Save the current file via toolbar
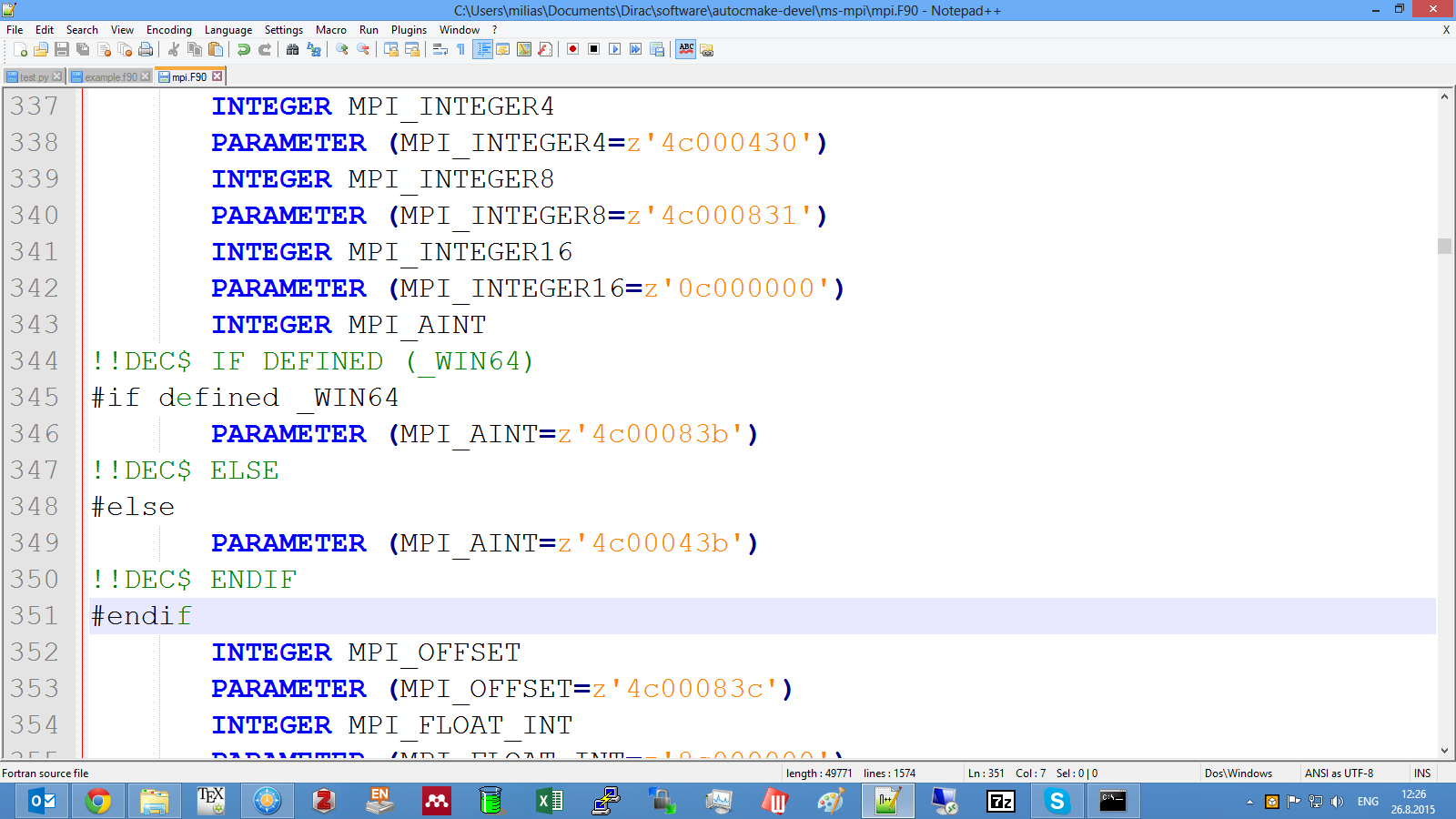This screenshot has width=1456, height=819. [62, 49]
